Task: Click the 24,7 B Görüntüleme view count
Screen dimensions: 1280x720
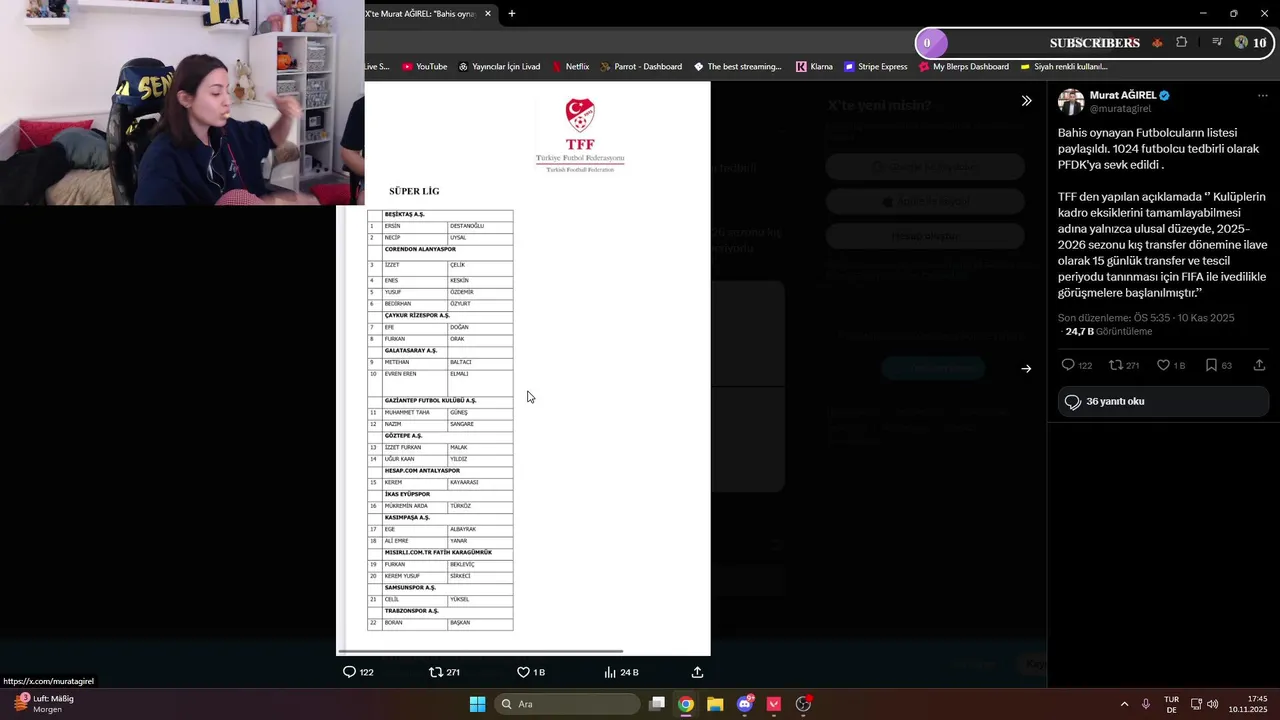Action: [1109, 331]
